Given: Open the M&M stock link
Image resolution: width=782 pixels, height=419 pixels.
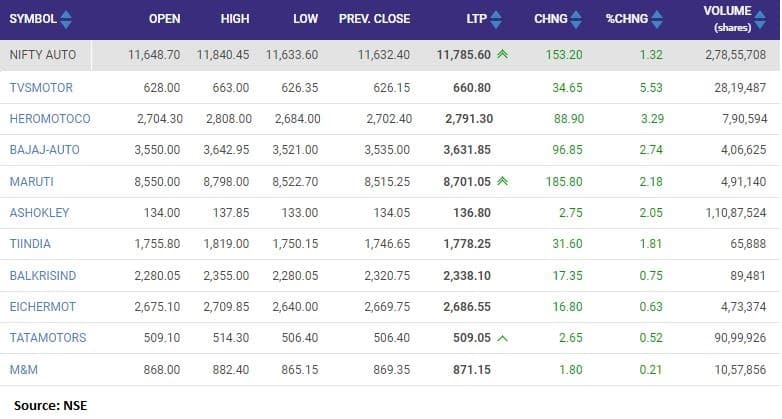Looking at the screenshot, I should point(23,369).
